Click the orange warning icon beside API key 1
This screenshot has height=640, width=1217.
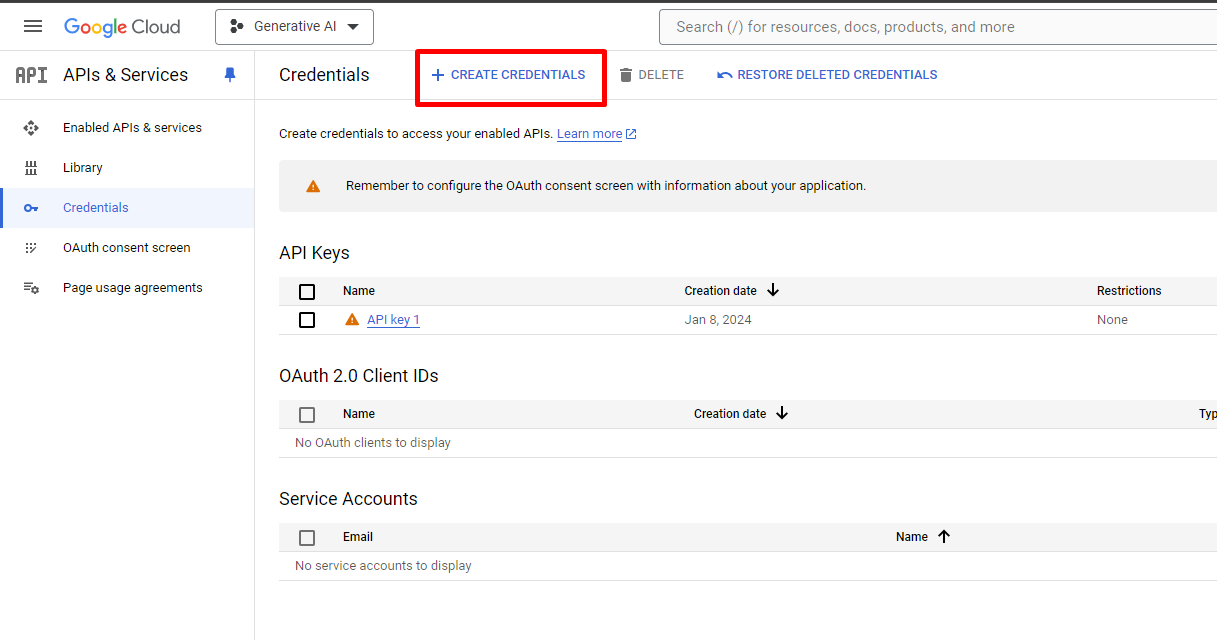point(352,320)
